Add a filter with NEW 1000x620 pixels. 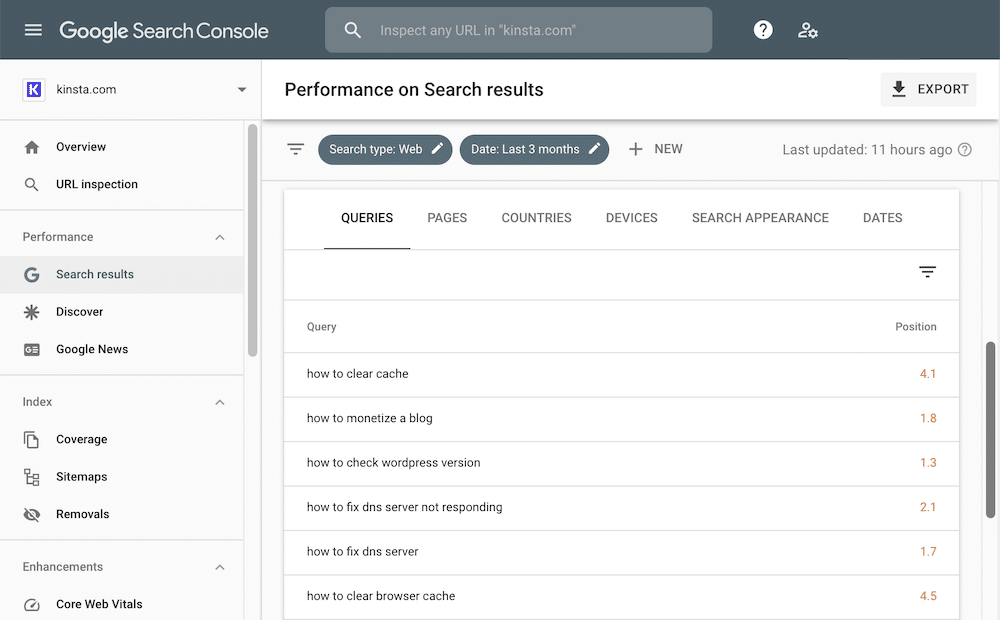click(x=655, y=148)
